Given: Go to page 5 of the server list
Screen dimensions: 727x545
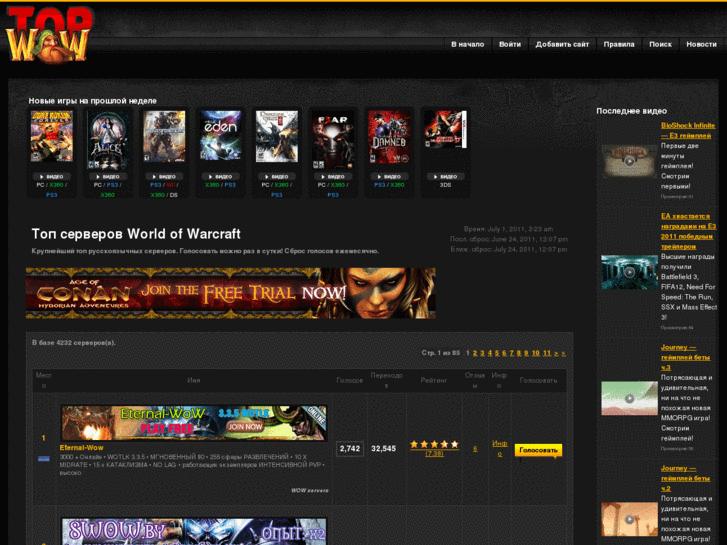Looking at the screenshot, I should coord(497,353).
